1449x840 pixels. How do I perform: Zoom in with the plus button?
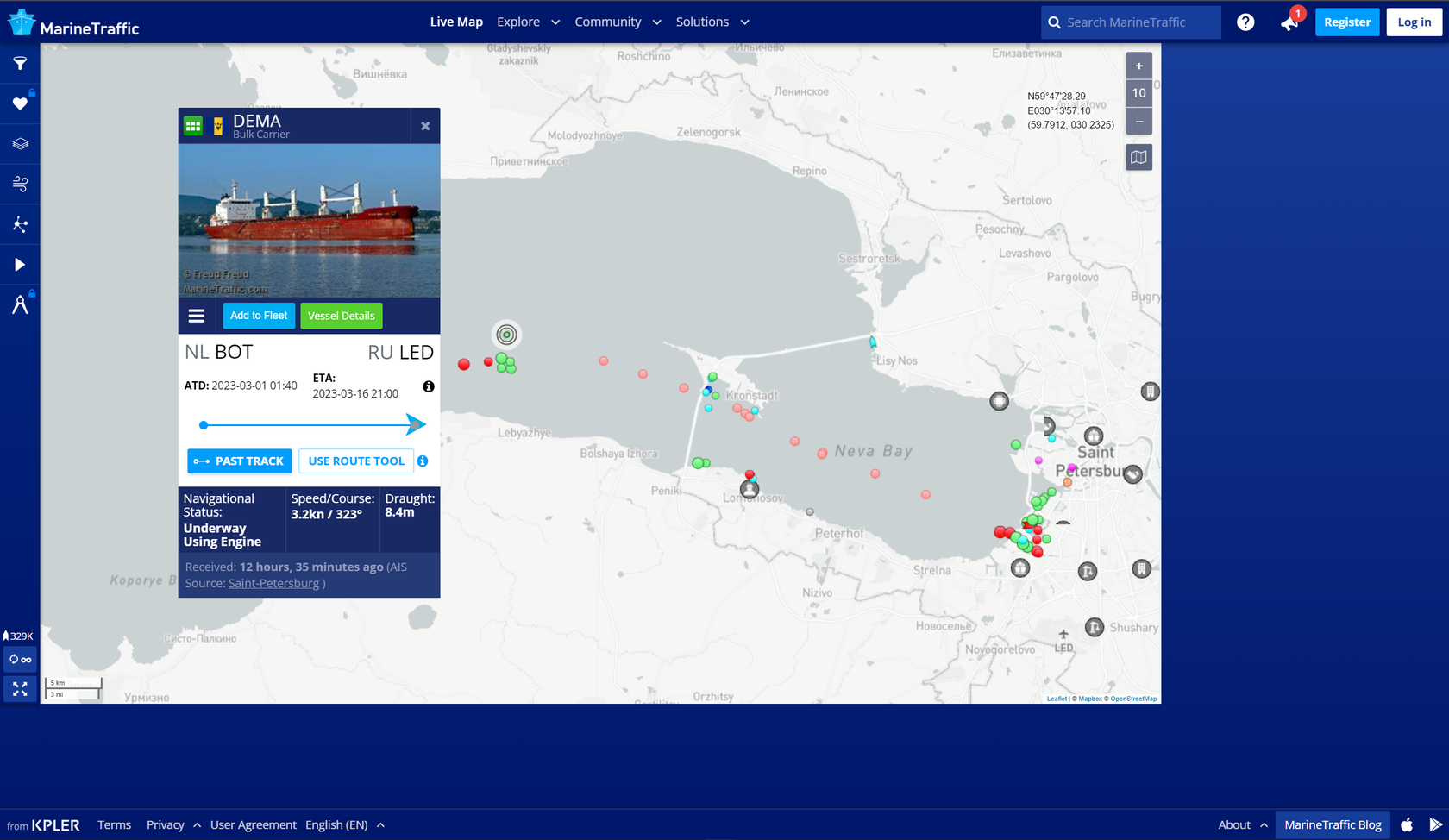pos(1139,66)
